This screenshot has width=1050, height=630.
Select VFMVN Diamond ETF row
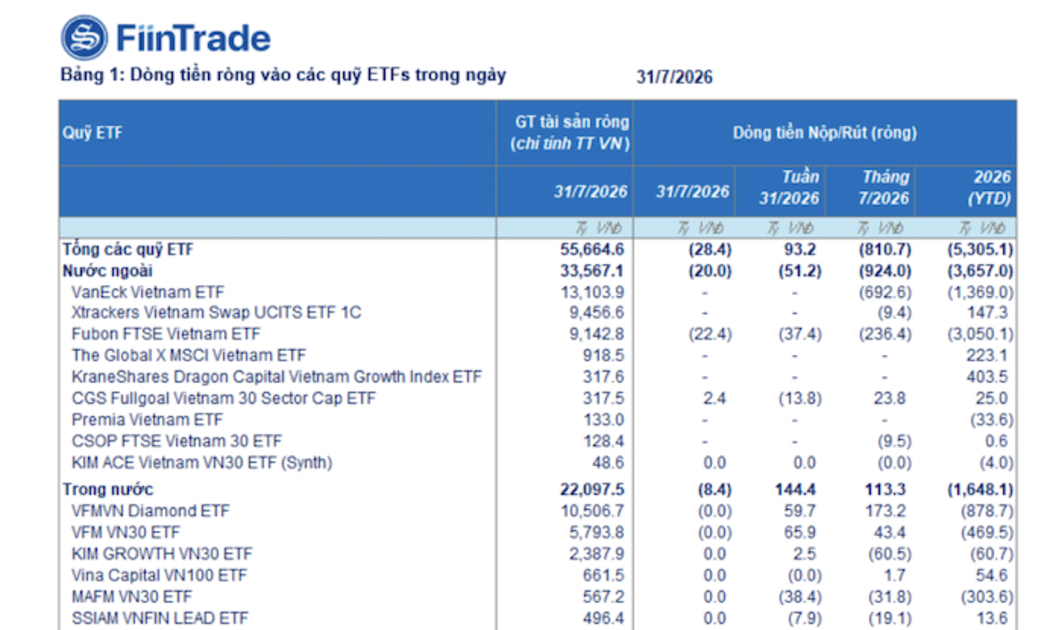point(538,511)
